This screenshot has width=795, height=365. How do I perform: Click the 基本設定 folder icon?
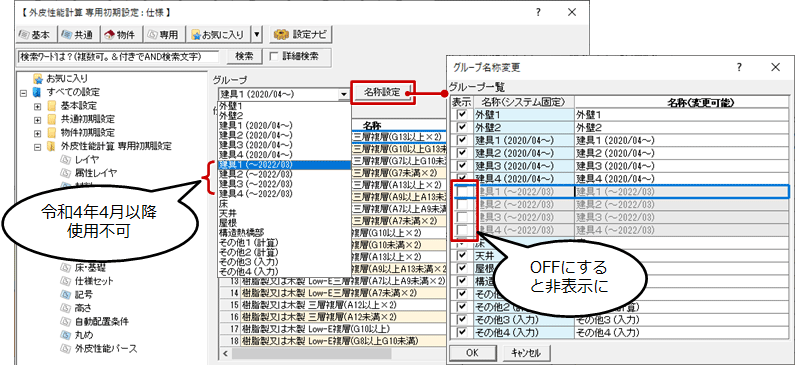click(x=51, y=106)
